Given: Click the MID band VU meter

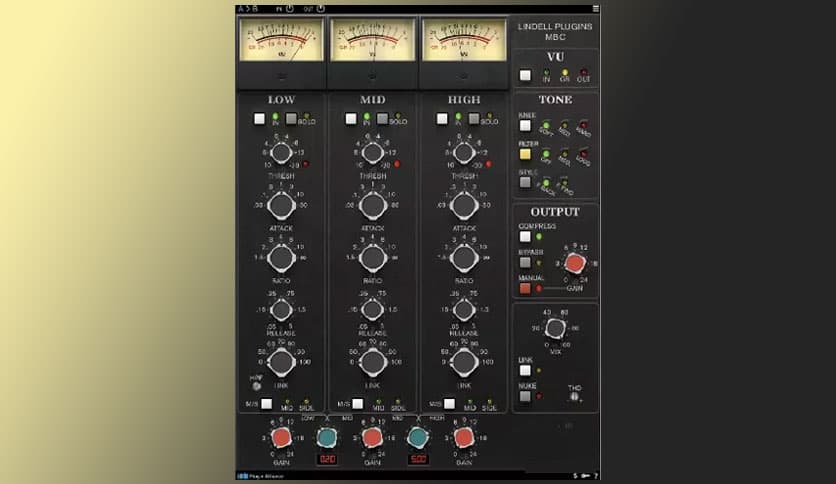Looking at the screenshot, I should pos(373,39).
